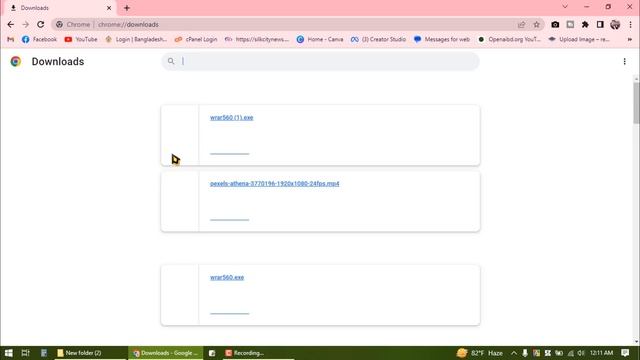The image size is (640, 360).
Task: Open the Creator Studio bookmark
Action: tap(378, 39)
